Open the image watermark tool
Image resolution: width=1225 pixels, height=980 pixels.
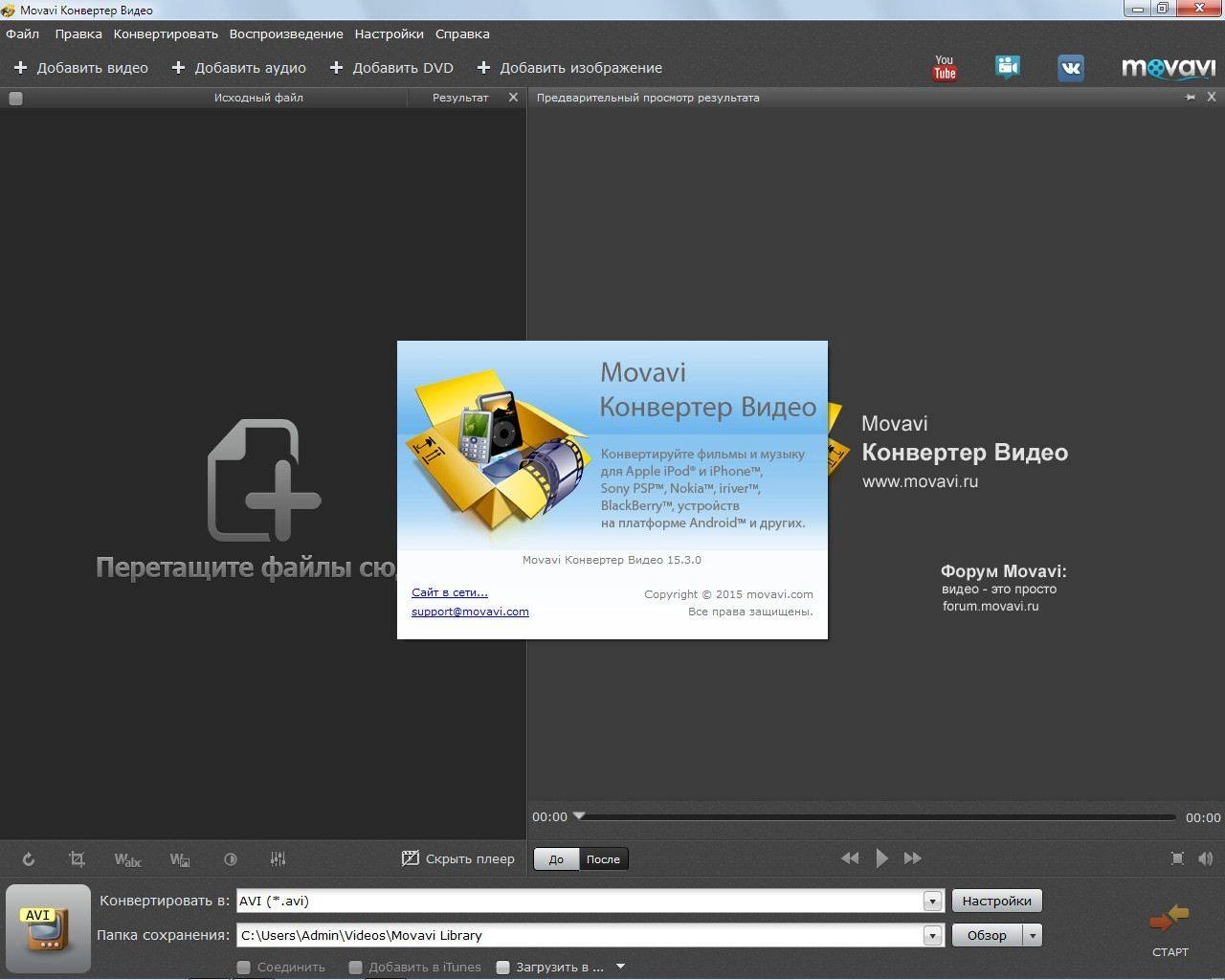point(179,859)
